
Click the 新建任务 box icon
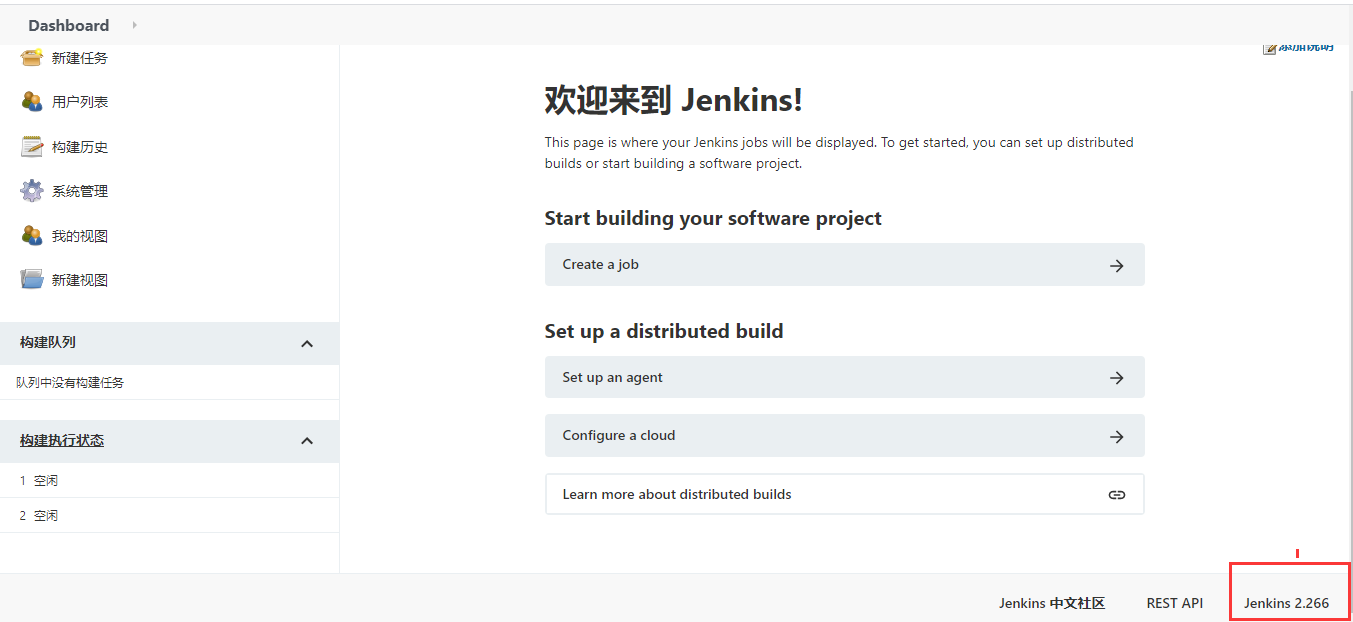point(32,58)
